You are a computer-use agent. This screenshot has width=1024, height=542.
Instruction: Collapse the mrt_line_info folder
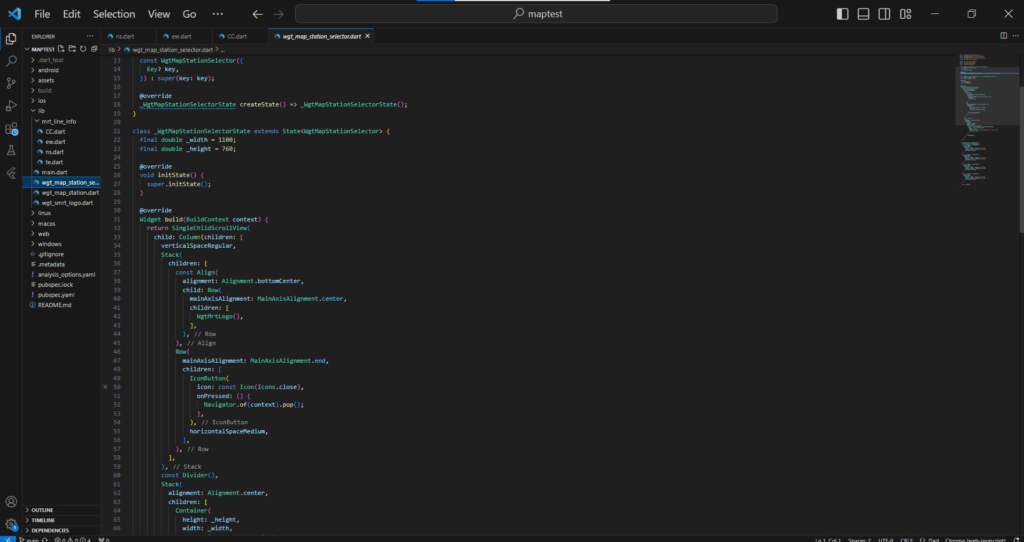[x=58, y=121]
